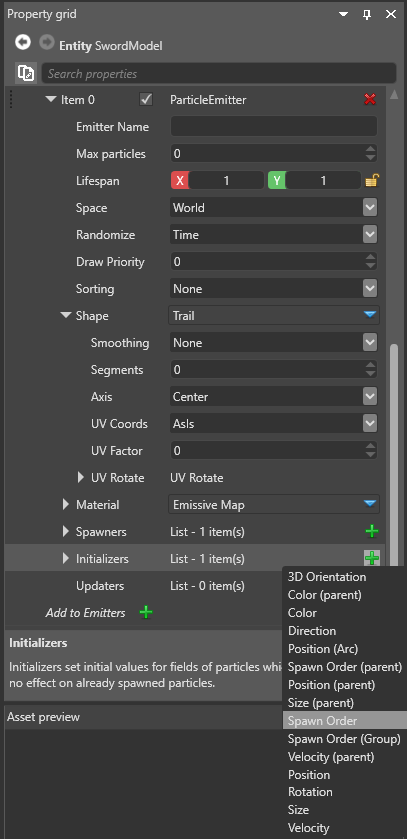Collapse the Shape section
Image resolution: width=407 pixels, height=839 pixels.
(66, 316)
